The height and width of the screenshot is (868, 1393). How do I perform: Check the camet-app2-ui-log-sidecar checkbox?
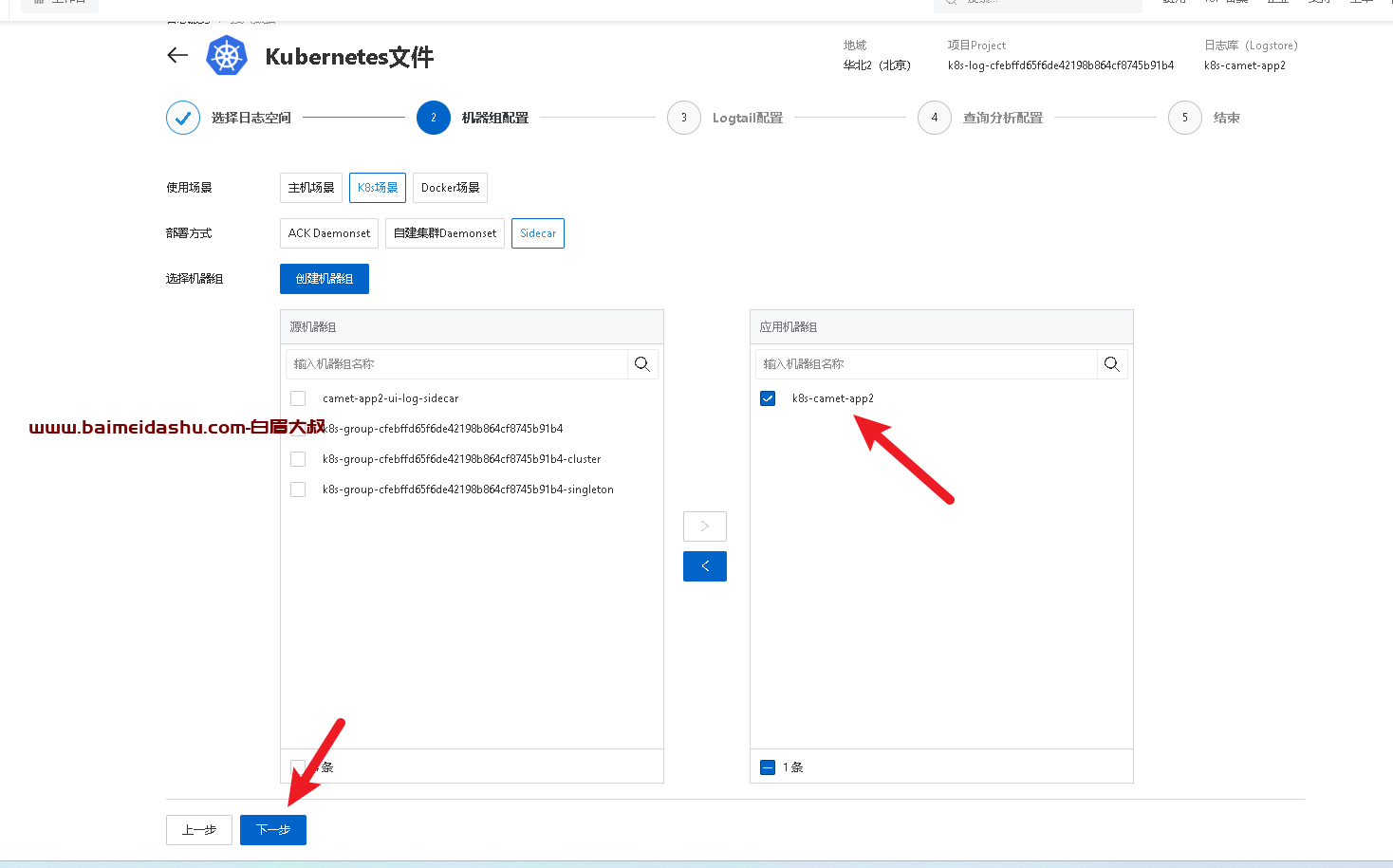tap(298, 398)
